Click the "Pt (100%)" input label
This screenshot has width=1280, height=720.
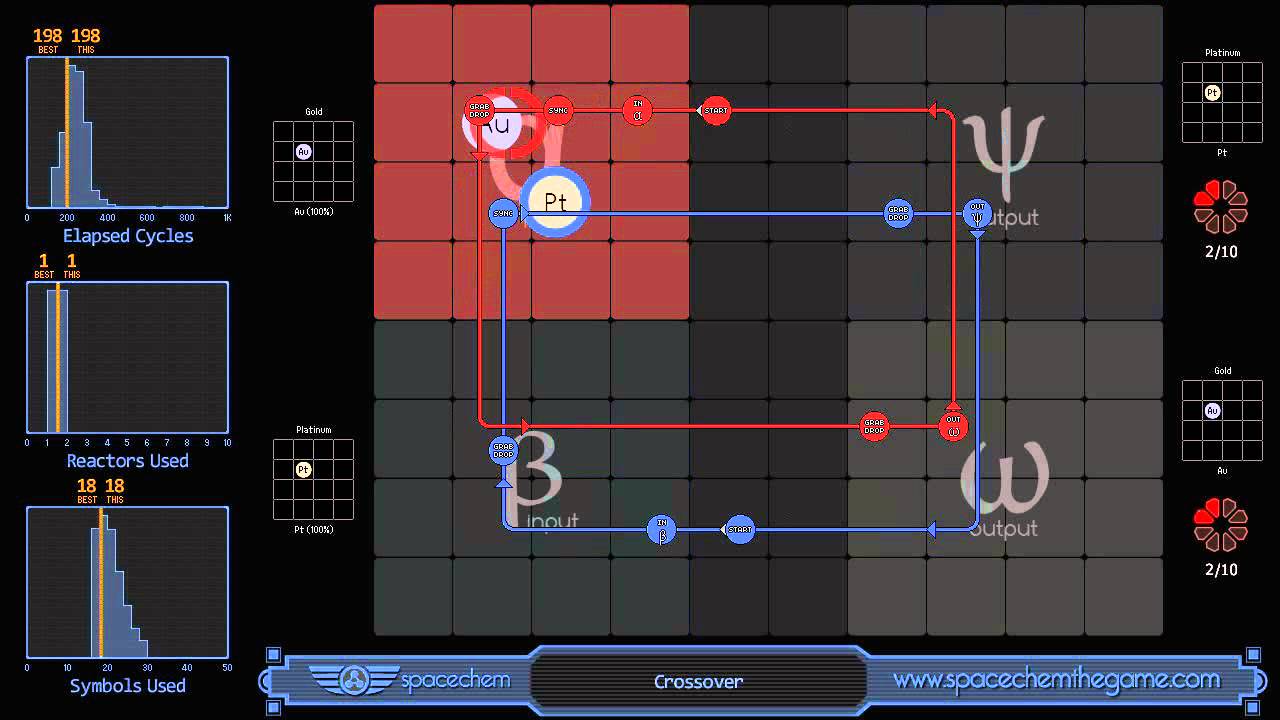pos(314,530)
